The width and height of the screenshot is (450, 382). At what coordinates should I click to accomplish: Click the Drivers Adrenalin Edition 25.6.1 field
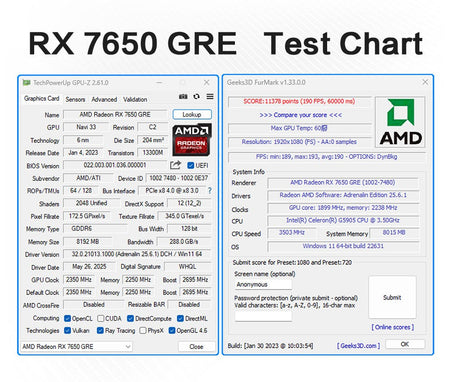point(343,195)
